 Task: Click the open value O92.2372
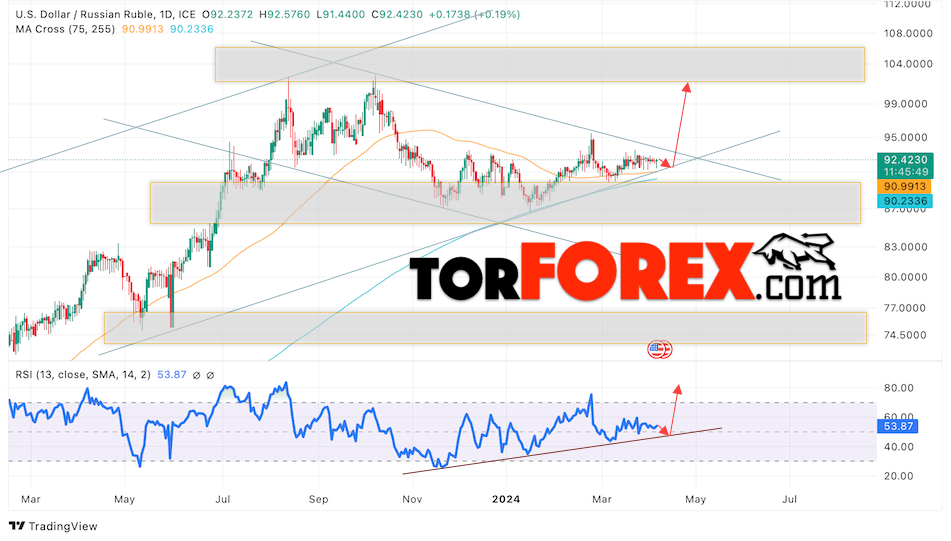click(227, 14)
